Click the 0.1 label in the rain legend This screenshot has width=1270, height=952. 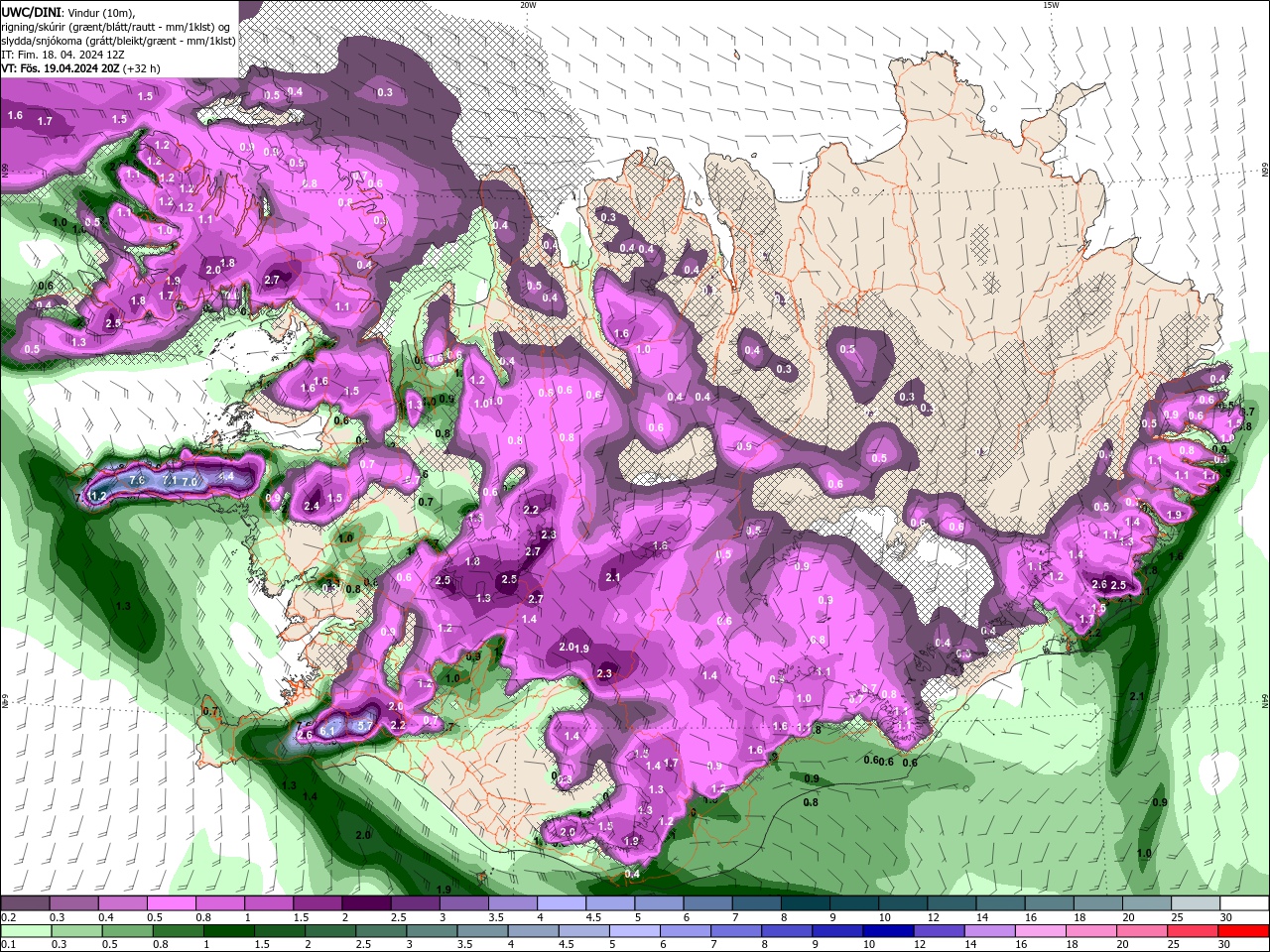tap(8, 945)
